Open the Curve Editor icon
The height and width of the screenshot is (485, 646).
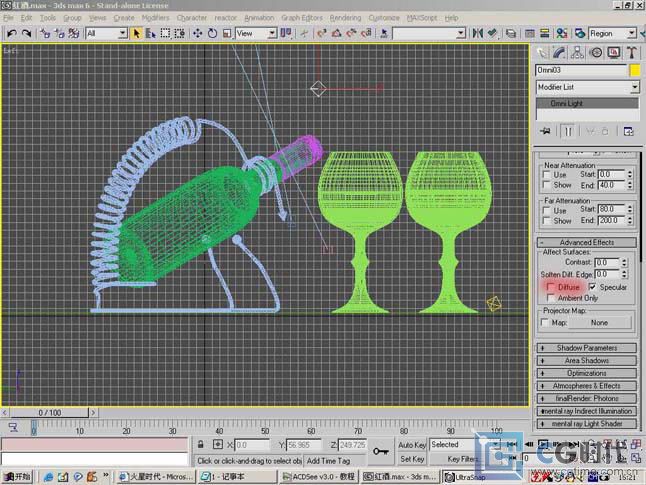(x=530, y=33)
